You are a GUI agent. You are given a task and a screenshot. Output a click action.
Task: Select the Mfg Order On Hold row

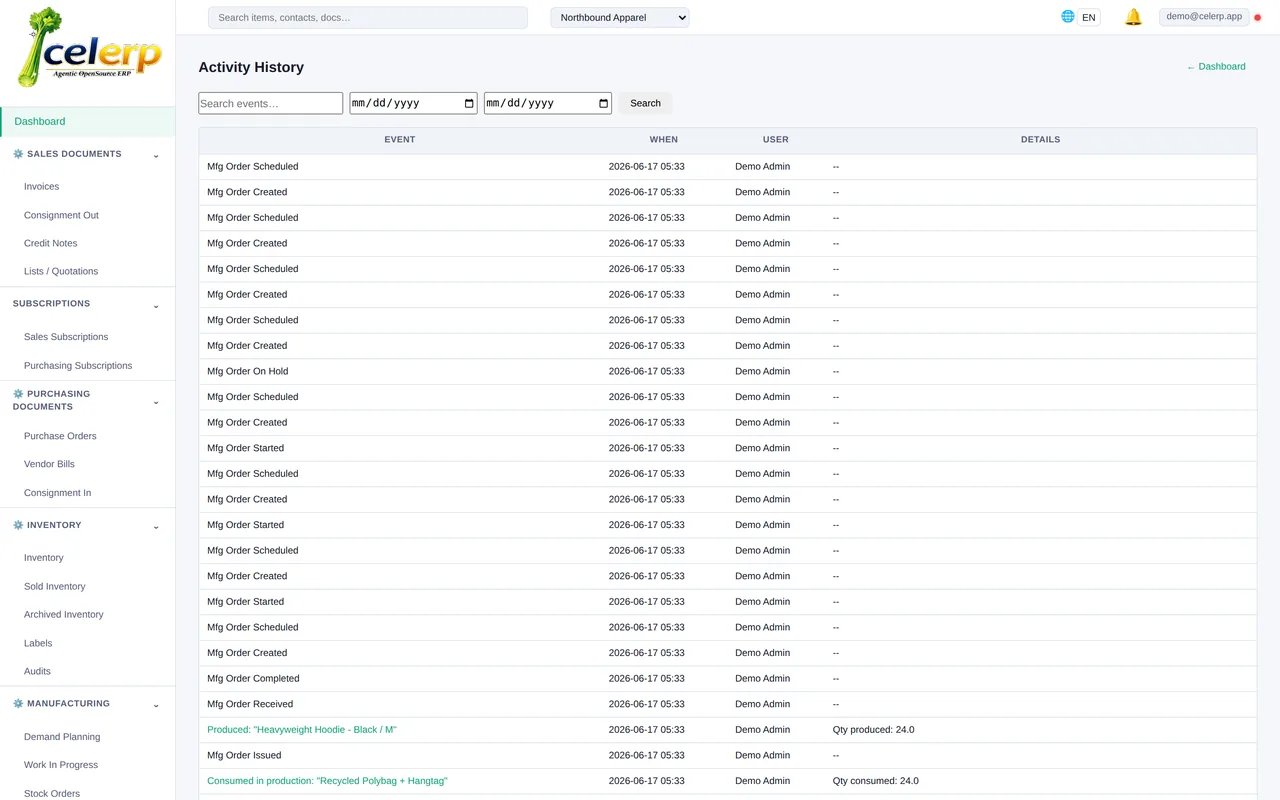pos(728,371)
